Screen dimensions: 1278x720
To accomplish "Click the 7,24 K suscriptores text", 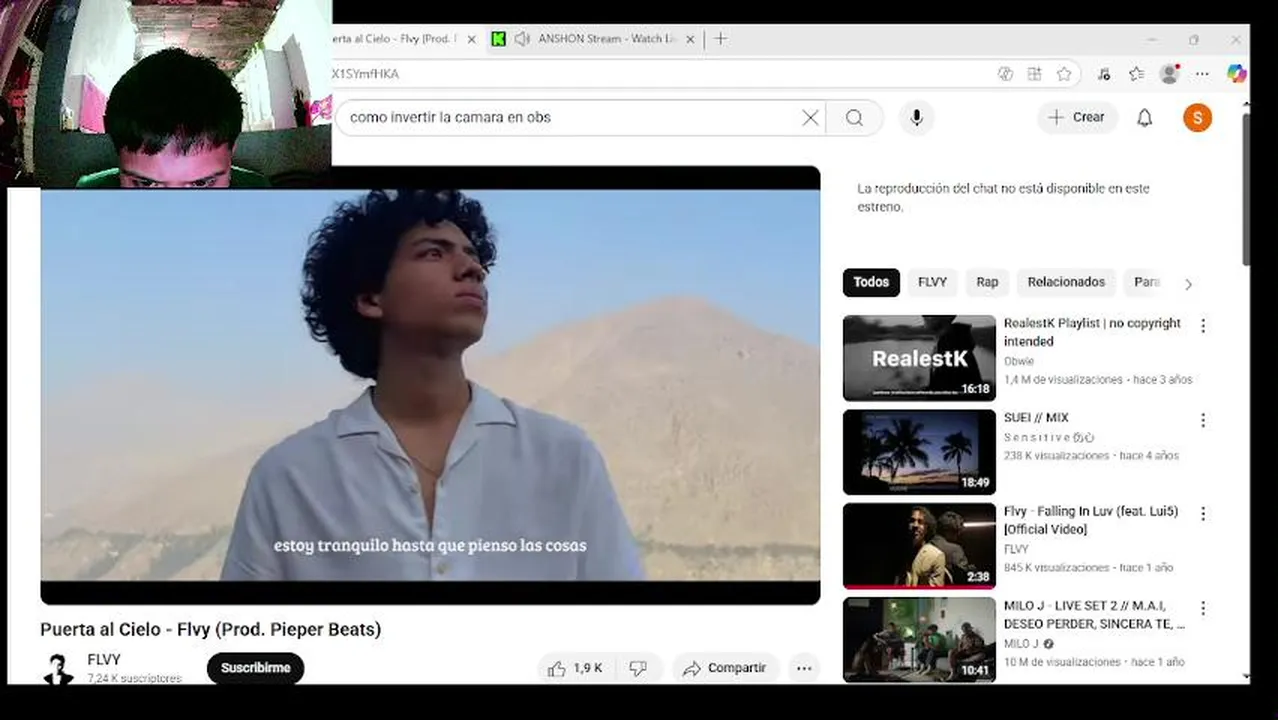I will coord(134,678).
